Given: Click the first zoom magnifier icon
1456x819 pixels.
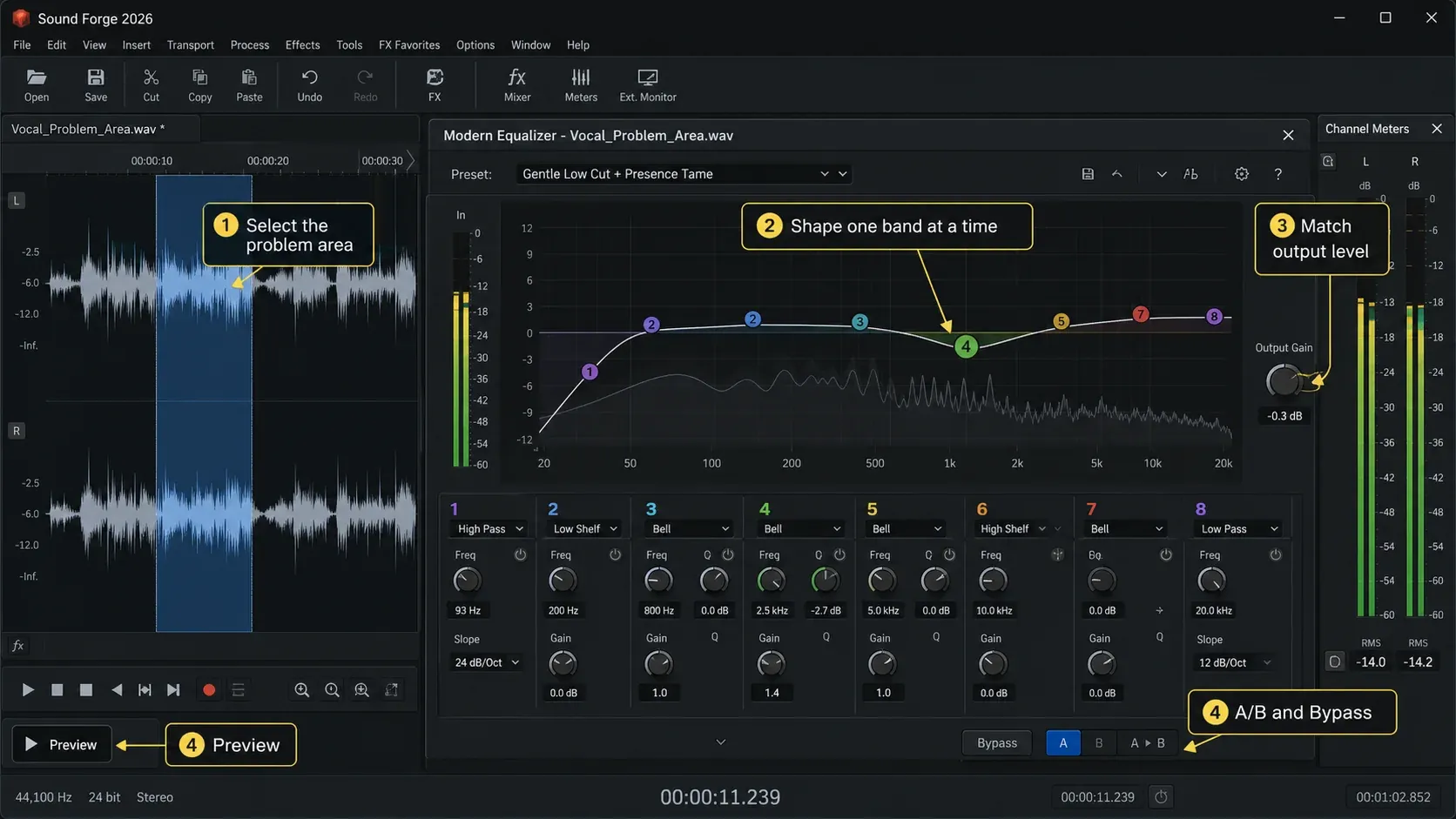Looking at the screenshot, I should click(x=301, y=690).
